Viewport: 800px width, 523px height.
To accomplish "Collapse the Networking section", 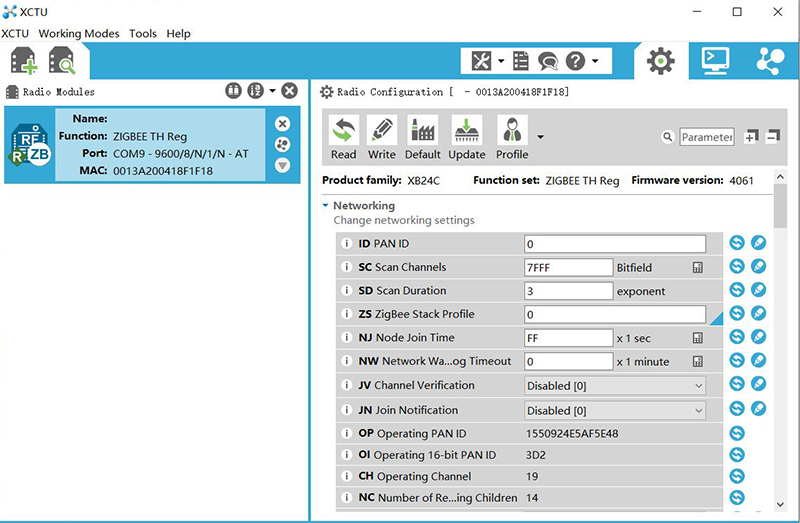I will pyautogui.click(x=325, y=205).
